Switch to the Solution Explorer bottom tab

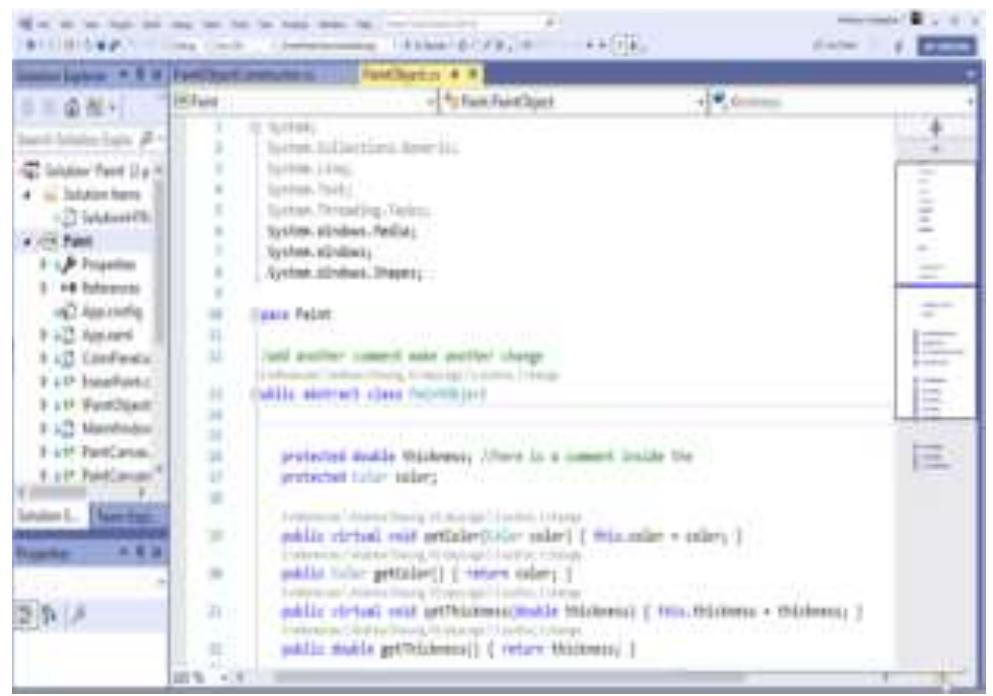click(x=49, y=516)
